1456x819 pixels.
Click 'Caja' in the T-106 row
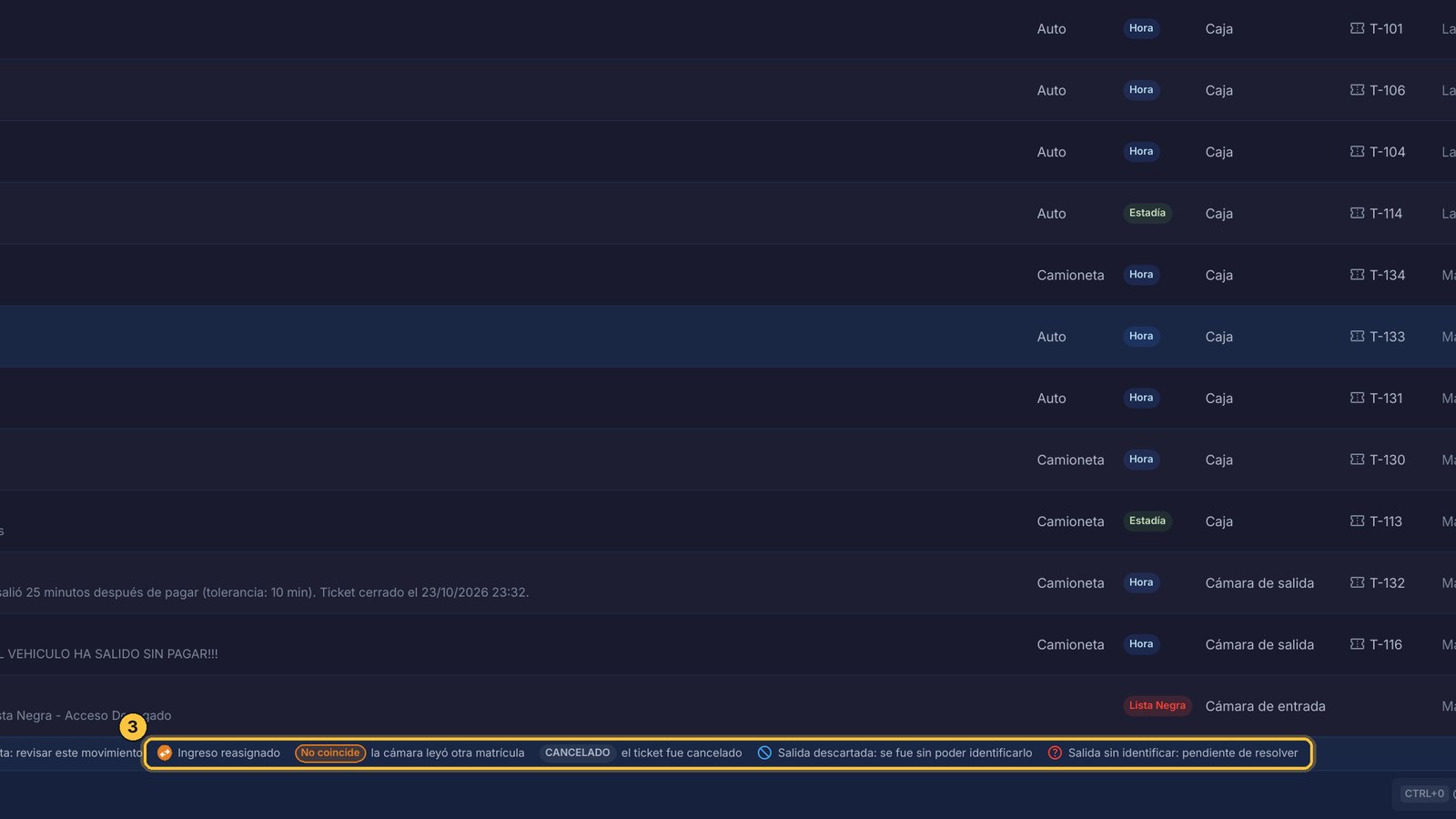[1219, 91]
